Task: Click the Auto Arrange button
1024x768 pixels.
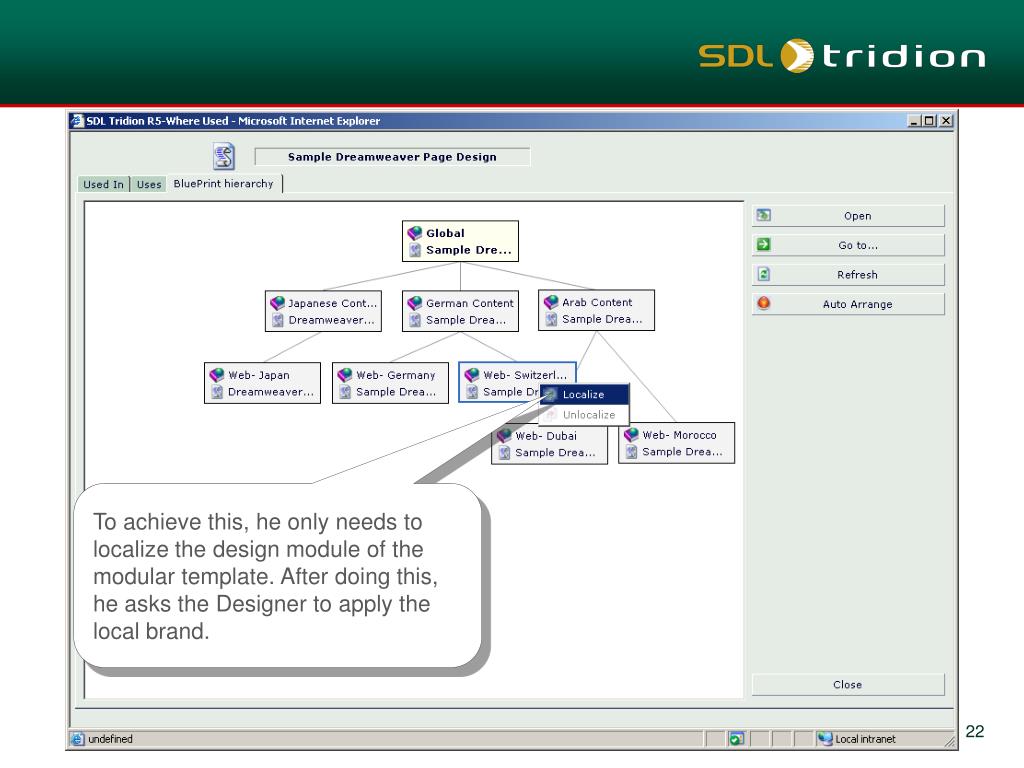Action: (848, 304)
